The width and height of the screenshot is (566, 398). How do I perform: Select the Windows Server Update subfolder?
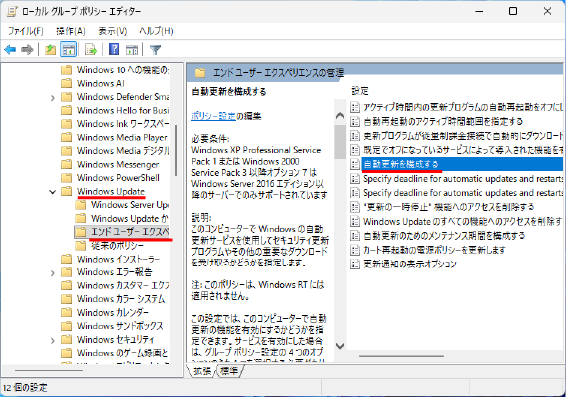tap(130, 205)
